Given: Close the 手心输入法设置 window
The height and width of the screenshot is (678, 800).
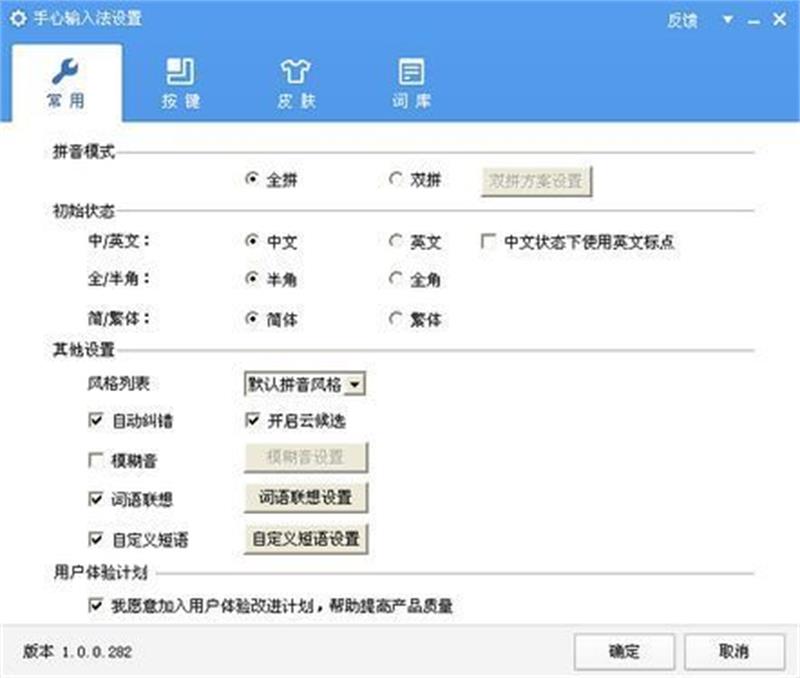Looking at the screenshot, I should 779,19.
